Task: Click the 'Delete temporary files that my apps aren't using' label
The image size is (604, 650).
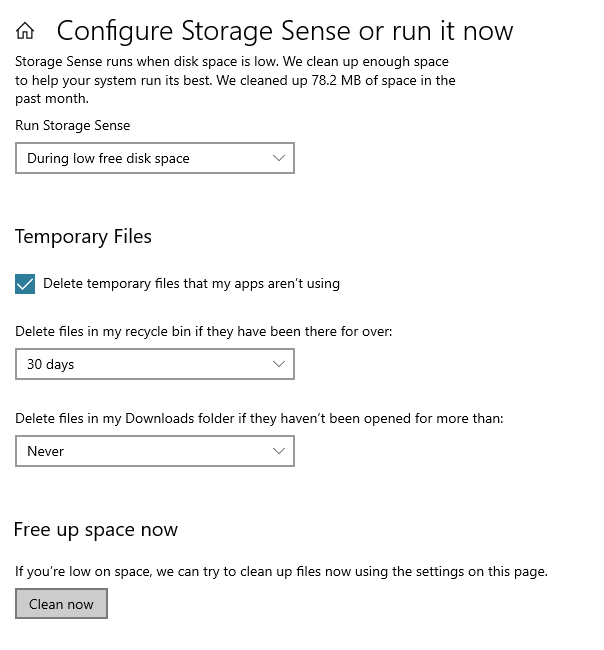Action: (x=191, y=284)
